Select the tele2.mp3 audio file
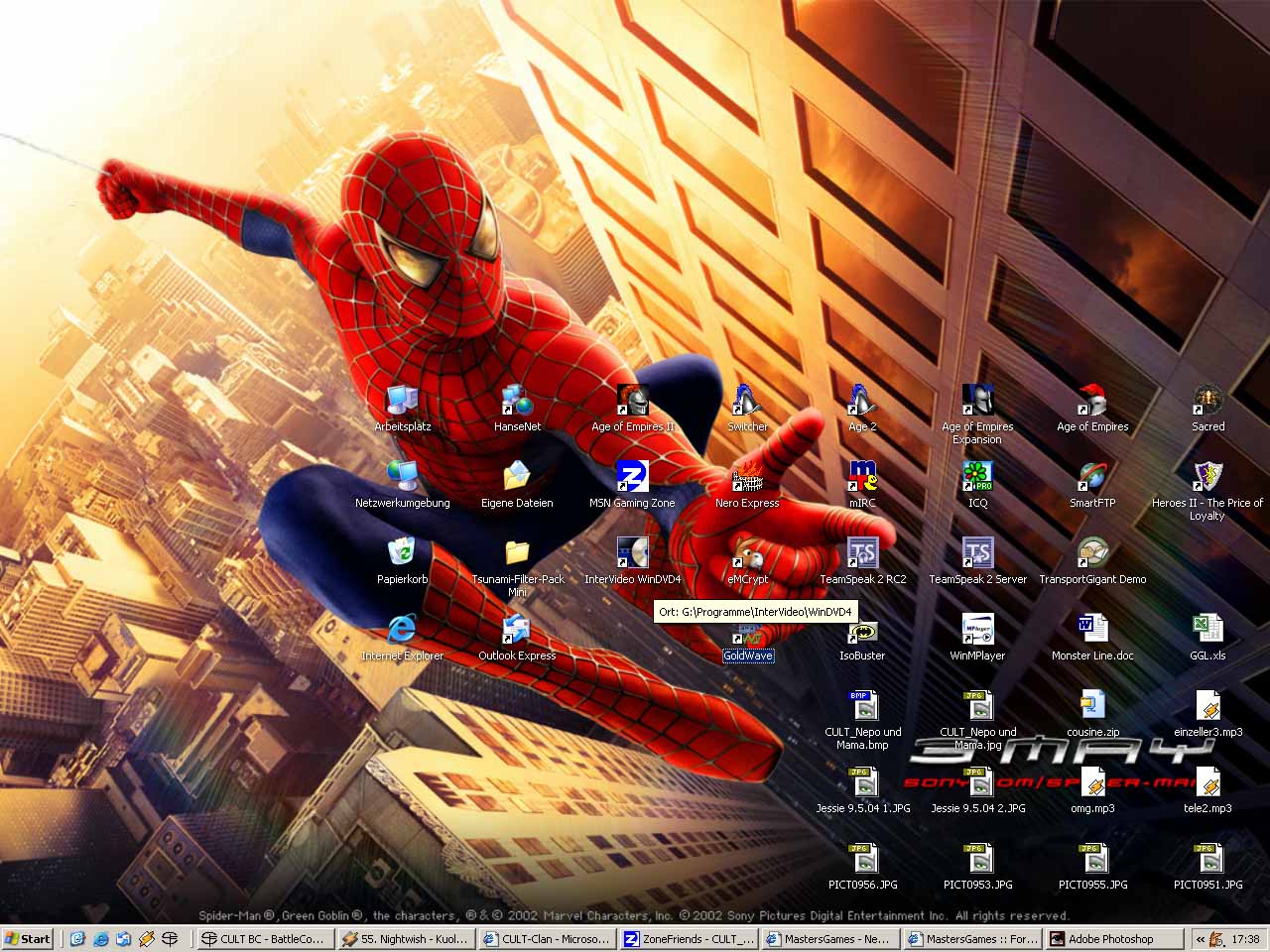 1207,790
